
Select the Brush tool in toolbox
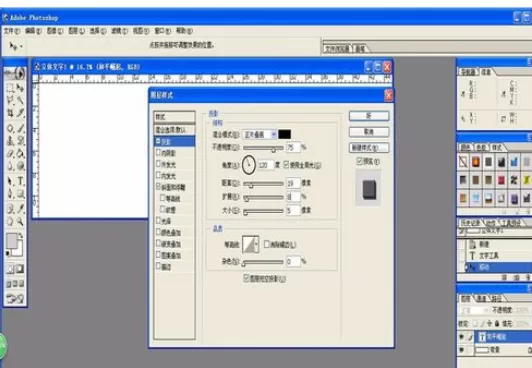[x=20, y=129]
